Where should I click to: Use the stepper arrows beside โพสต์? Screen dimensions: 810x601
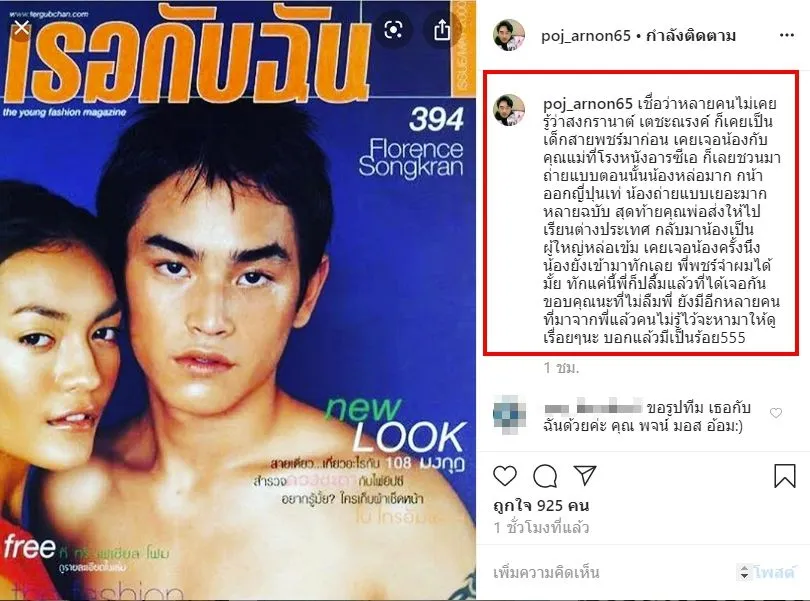click(744, 572)
